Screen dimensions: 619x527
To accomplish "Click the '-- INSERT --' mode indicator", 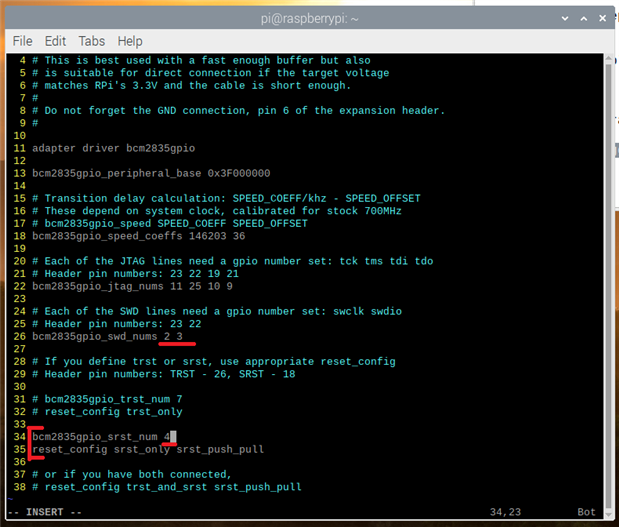I will tap(45, 512).
